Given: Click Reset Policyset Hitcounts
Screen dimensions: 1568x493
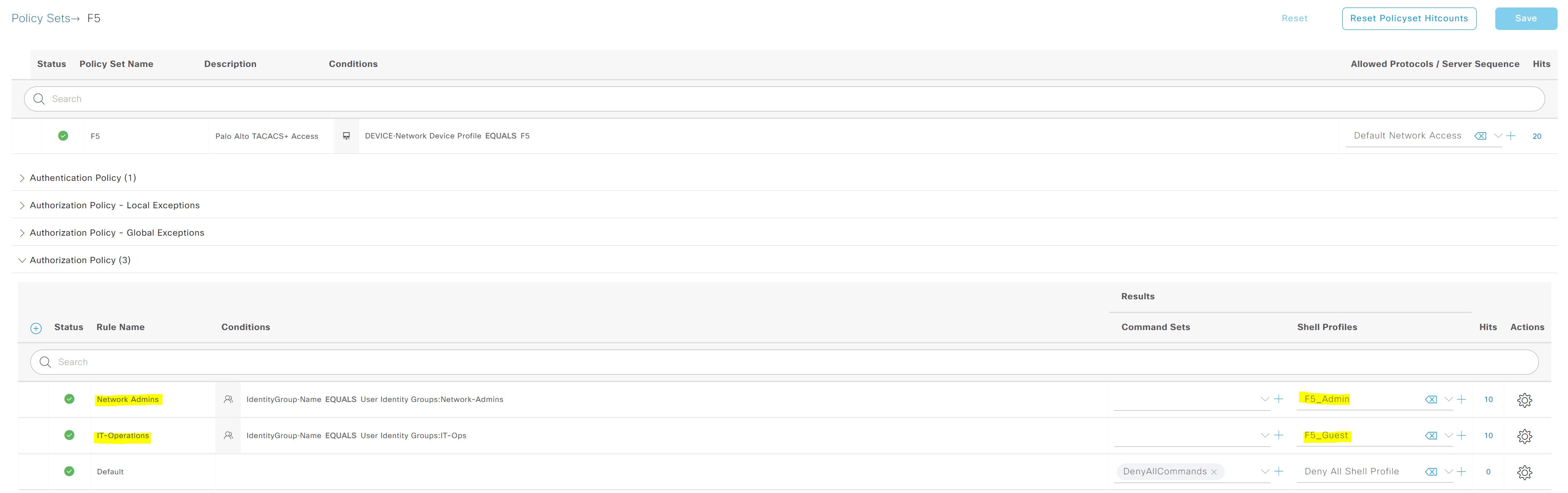Looking at the screenshot, I should [1409, 18].
